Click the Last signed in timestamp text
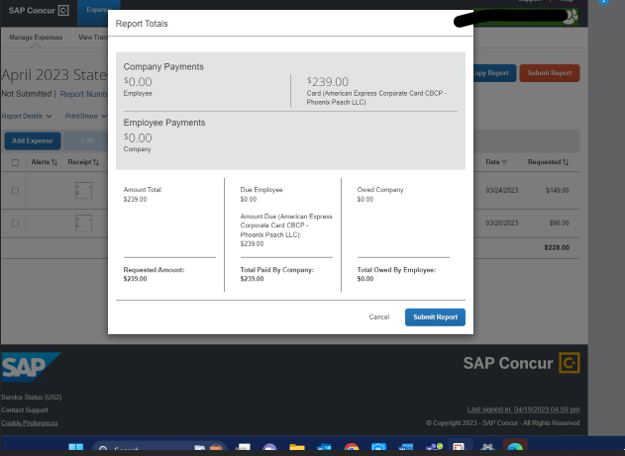This screenshot has width=625, height=456. tap(523, 410)
